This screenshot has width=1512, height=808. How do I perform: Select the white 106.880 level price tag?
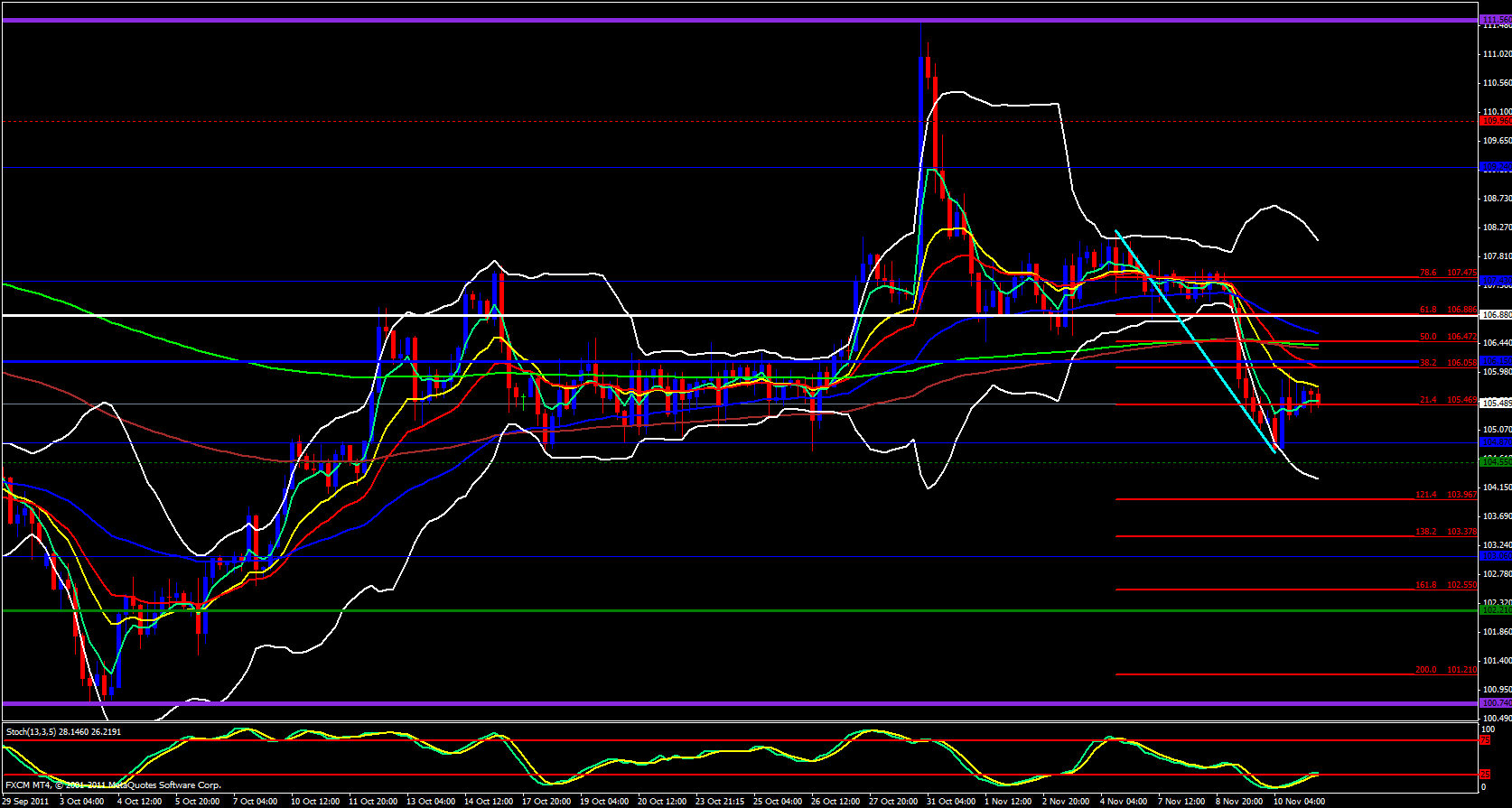pyautogui.click(x=1495, y=315)
